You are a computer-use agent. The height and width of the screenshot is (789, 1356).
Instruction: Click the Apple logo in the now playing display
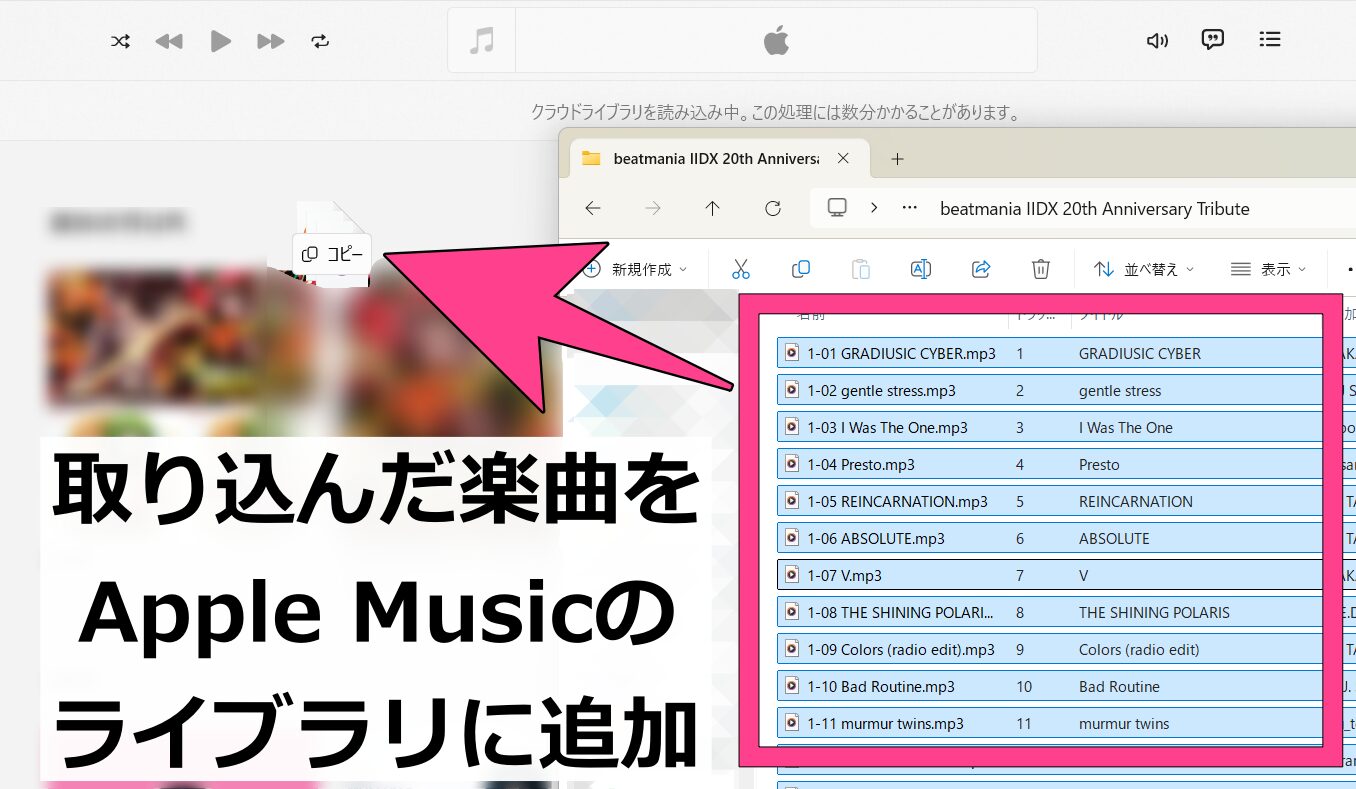pyautogui.click(x=776, y=41)
